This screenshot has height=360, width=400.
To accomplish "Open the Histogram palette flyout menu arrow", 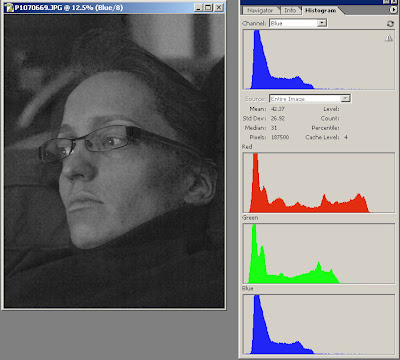I will pos(393,10).
